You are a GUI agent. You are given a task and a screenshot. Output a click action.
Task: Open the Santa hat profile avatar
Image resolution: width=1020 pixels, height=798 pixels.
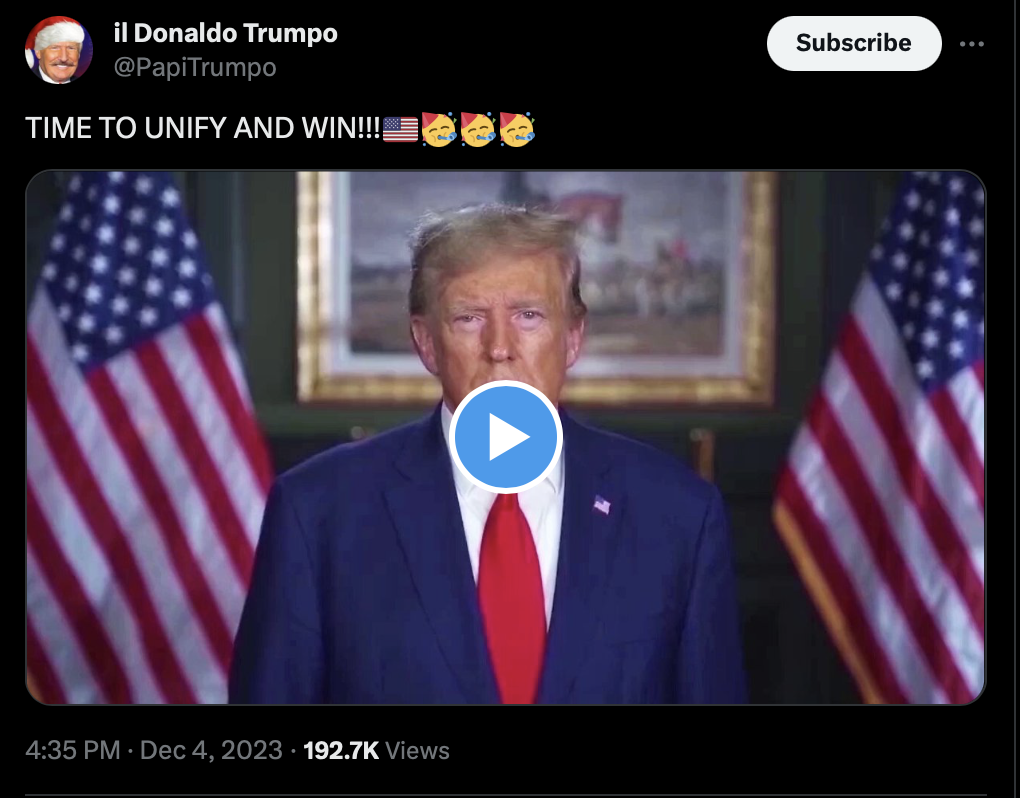(59, 50)
